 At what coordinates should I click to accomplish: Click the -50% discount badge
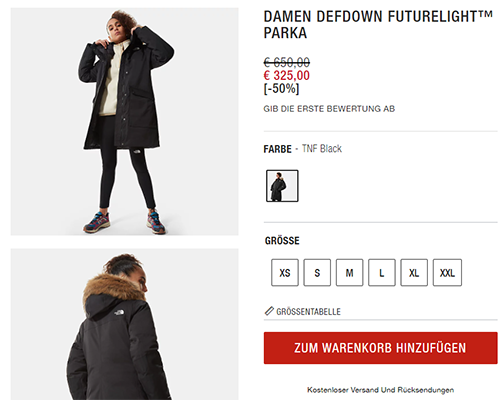pos(281,89)
